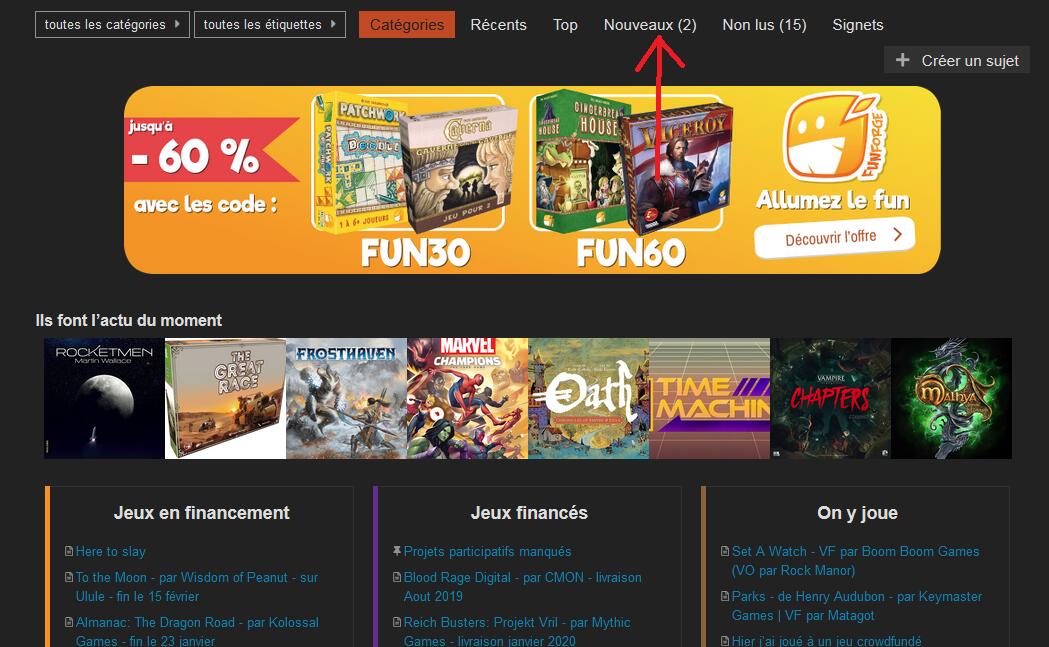Click the document icon beside 'Reich Busters'
1049x647 pixels.
tap(397, 622)
